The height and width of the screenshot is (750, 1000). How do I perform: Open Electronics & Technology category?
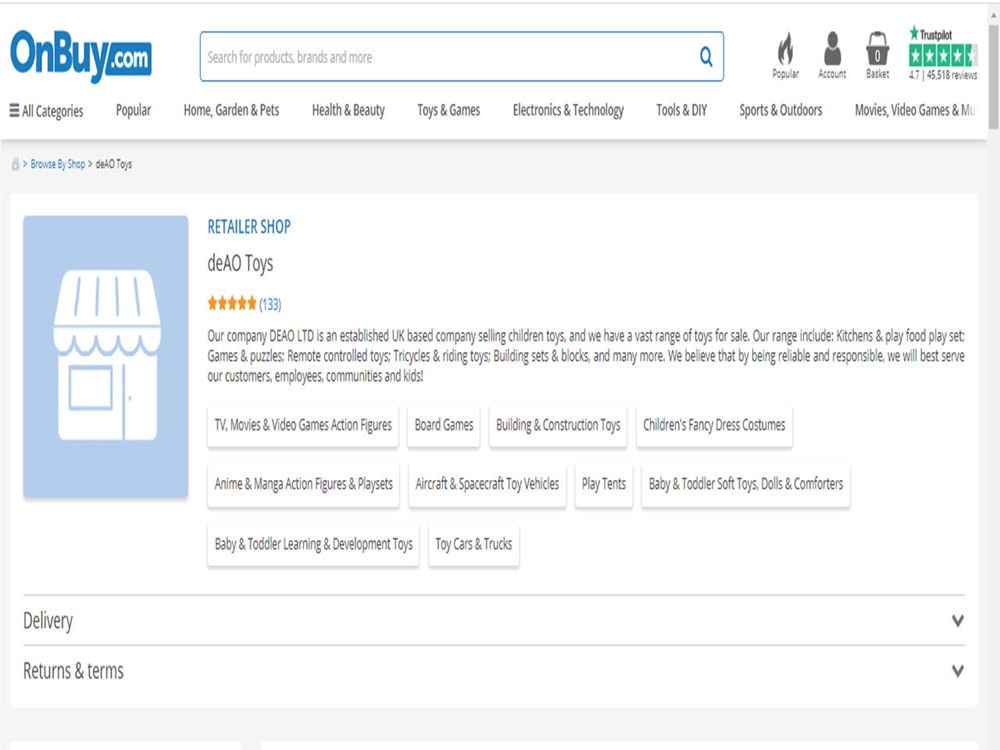[x=568, y=110]
